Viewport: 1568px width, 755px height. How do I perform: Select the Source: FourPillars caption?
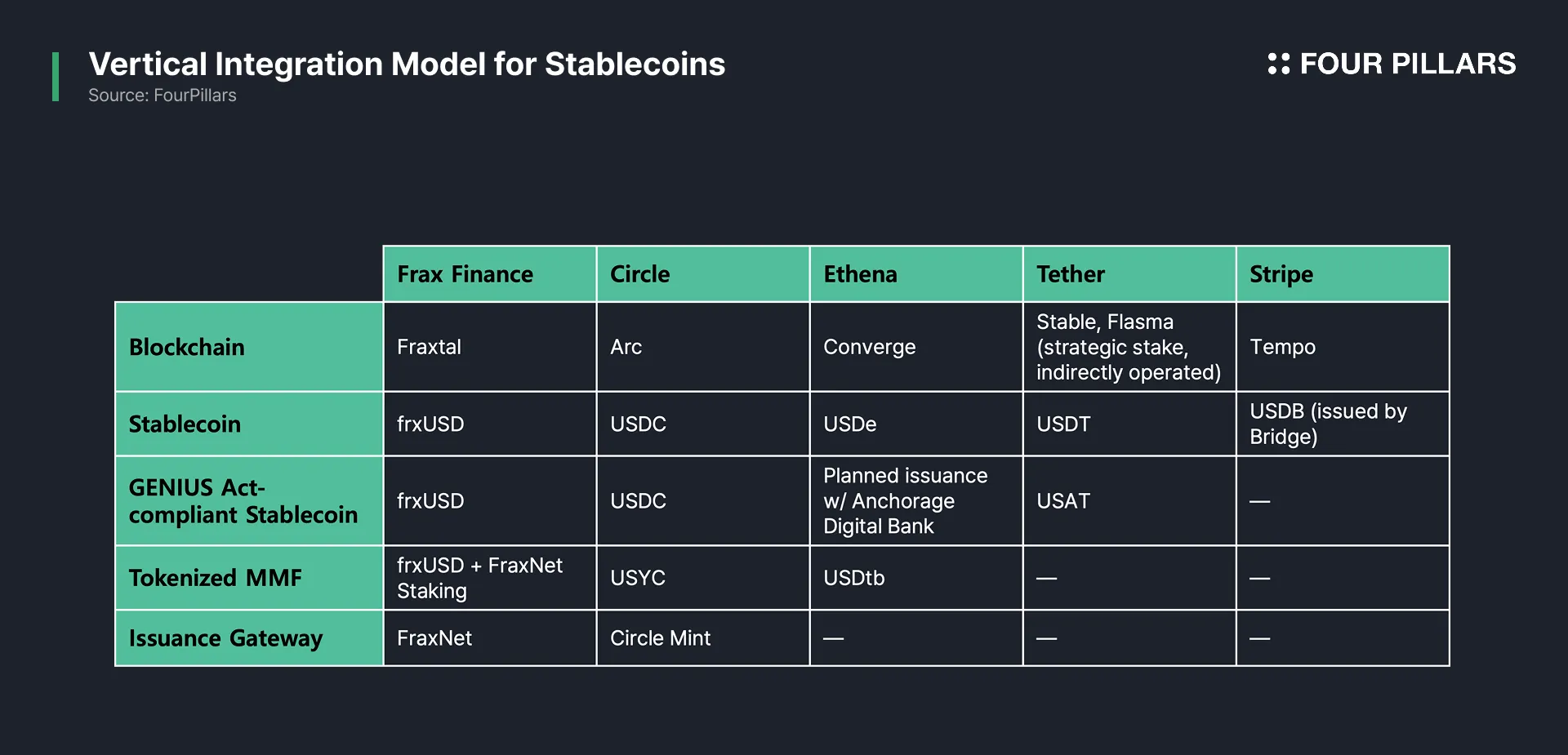(162, 95)
